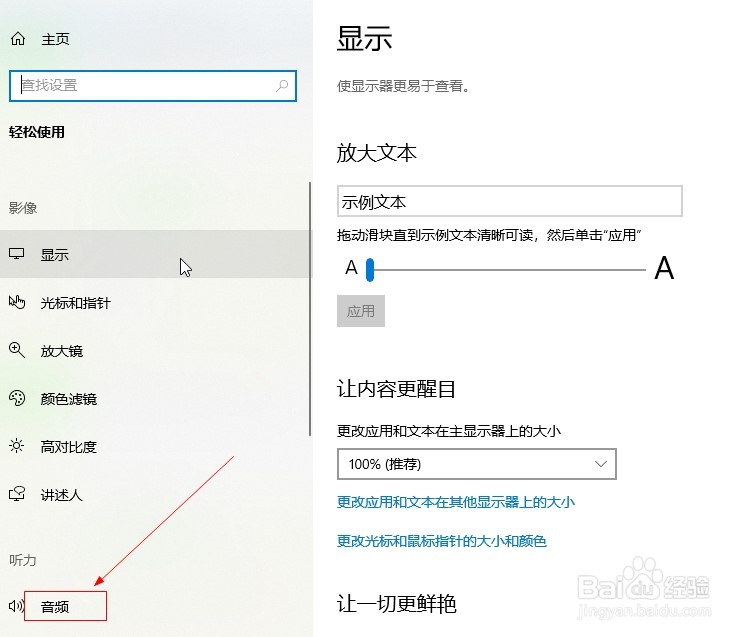The image size is (753, 637).
Task: Click the 示例文本 sample text box
Action: coord(510,201)
